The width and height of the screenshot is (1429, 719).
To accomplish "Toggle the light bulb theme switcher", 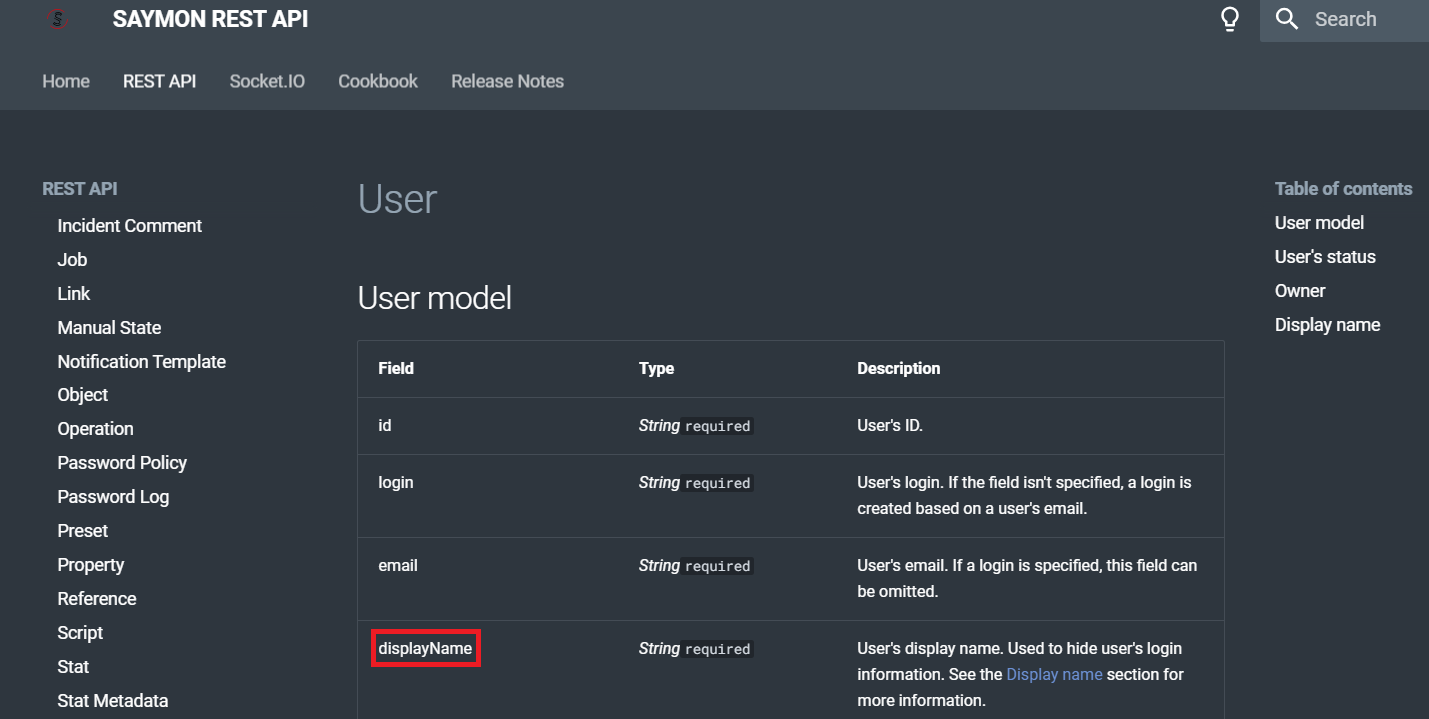I will (1231, 19).
